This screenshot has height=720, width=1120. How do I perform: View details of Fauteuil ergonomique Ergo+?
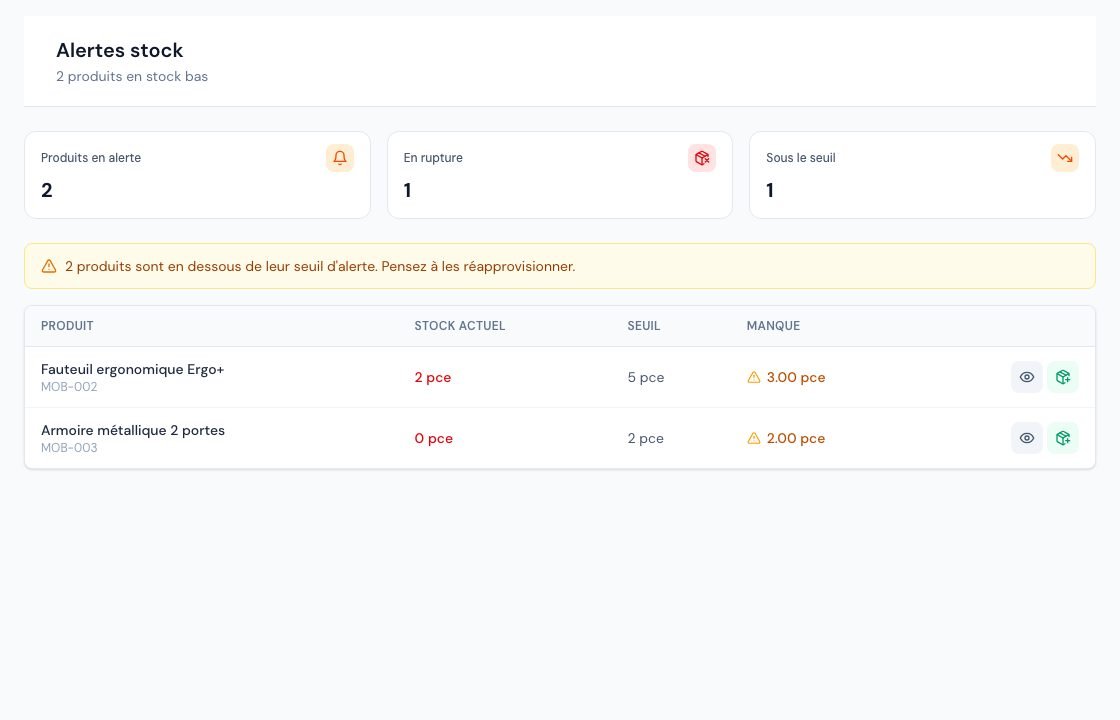pyautogui.click(x=1026, y=377)
